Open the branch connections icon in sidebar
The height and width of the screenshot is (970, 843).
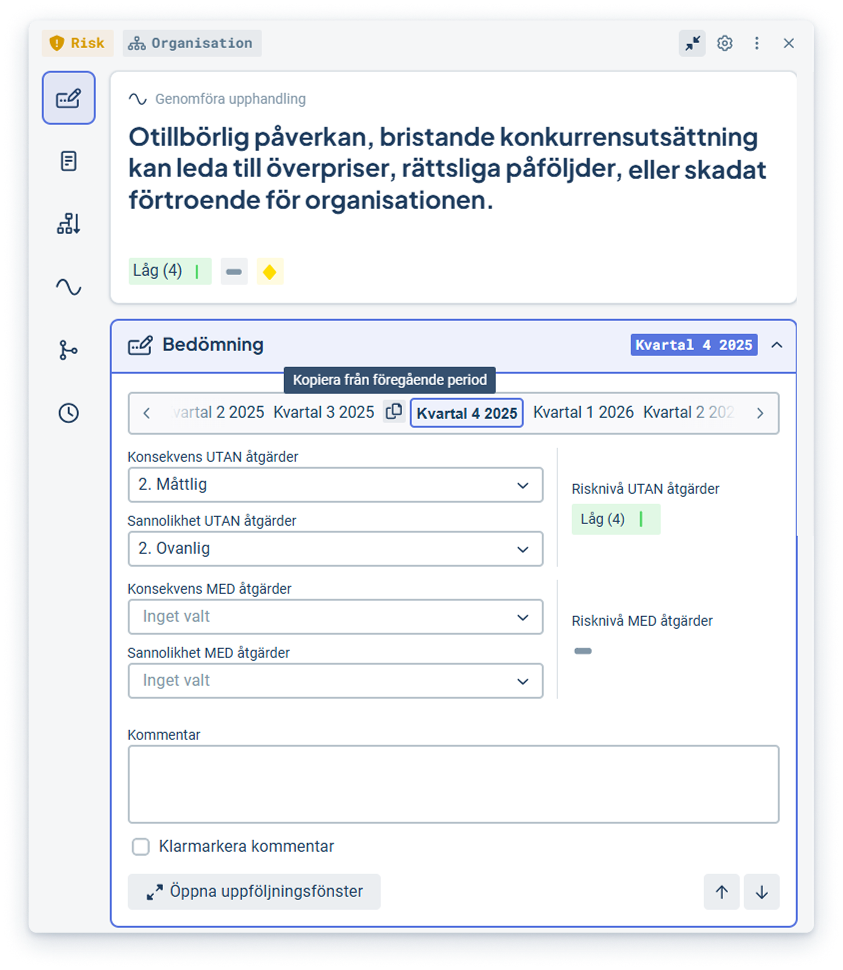pos(68,350)
